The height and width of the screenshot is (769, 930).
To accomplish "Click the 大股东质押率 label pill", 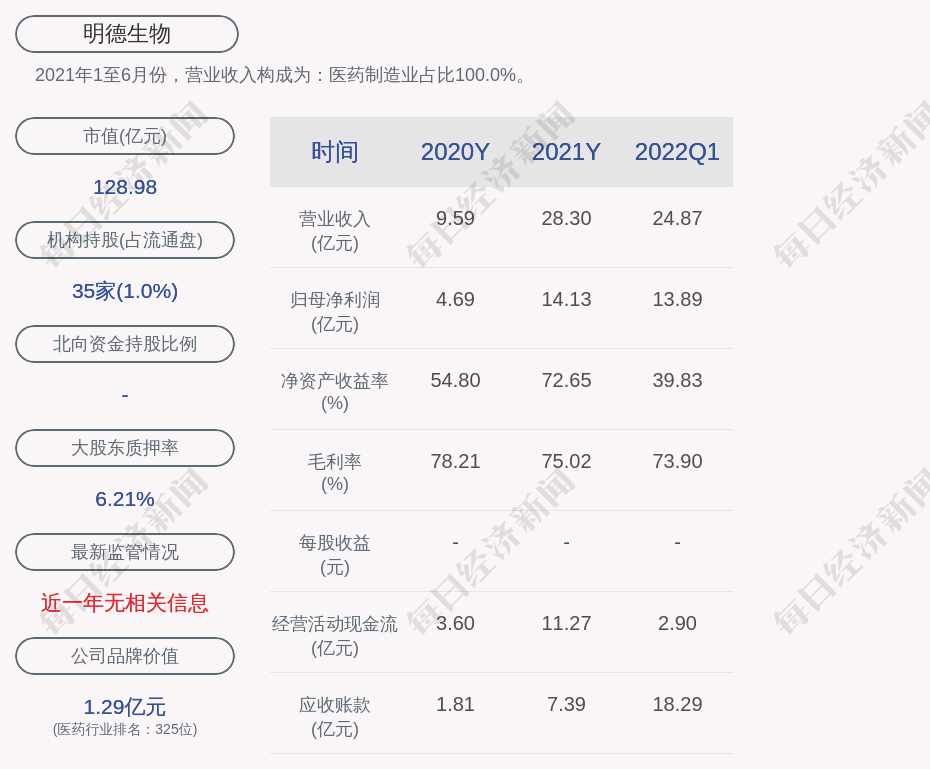I will pyautogui.click(x=125, y=448).
